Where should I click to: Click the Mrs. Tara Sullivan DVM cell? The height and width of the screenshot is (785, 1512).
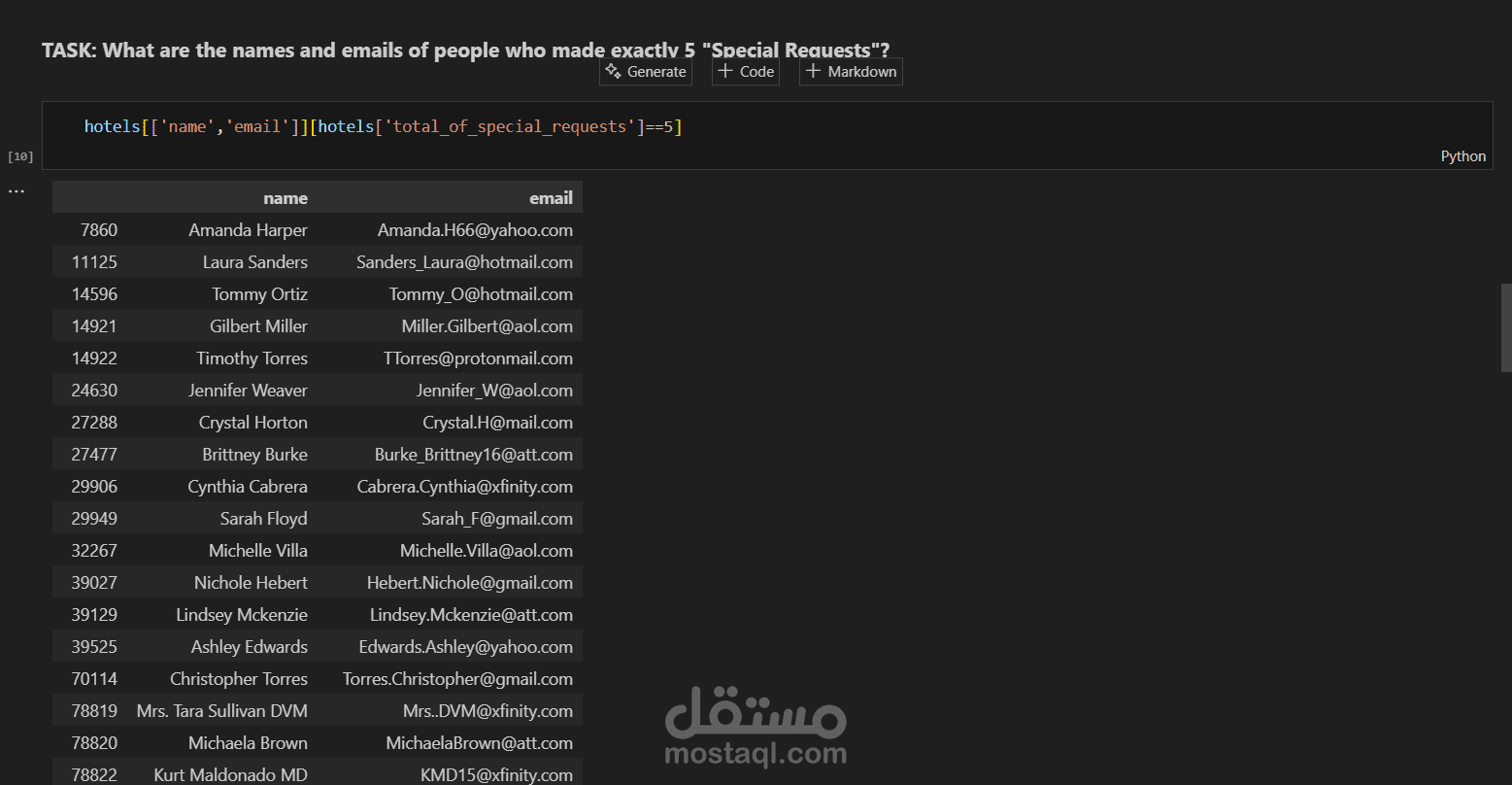(222, 711)
